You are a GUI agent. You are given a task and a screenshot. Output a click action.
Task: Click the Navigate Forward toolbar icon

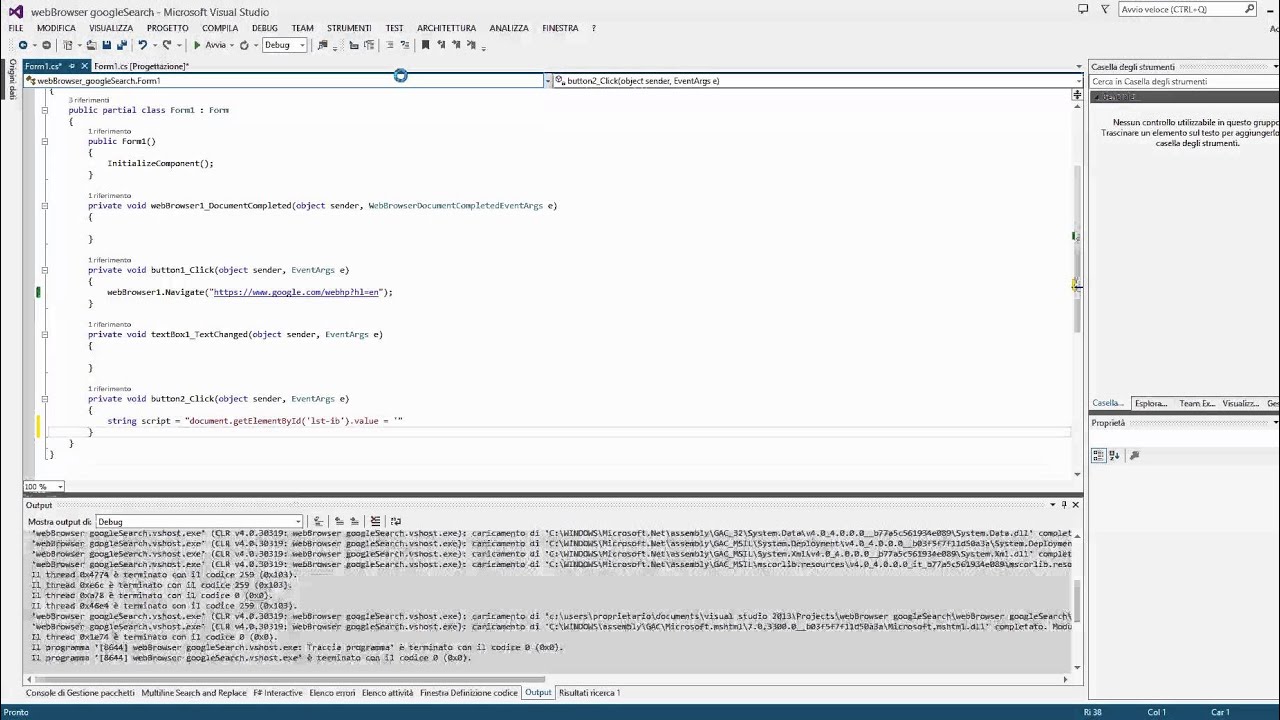(x=46, y=45)
